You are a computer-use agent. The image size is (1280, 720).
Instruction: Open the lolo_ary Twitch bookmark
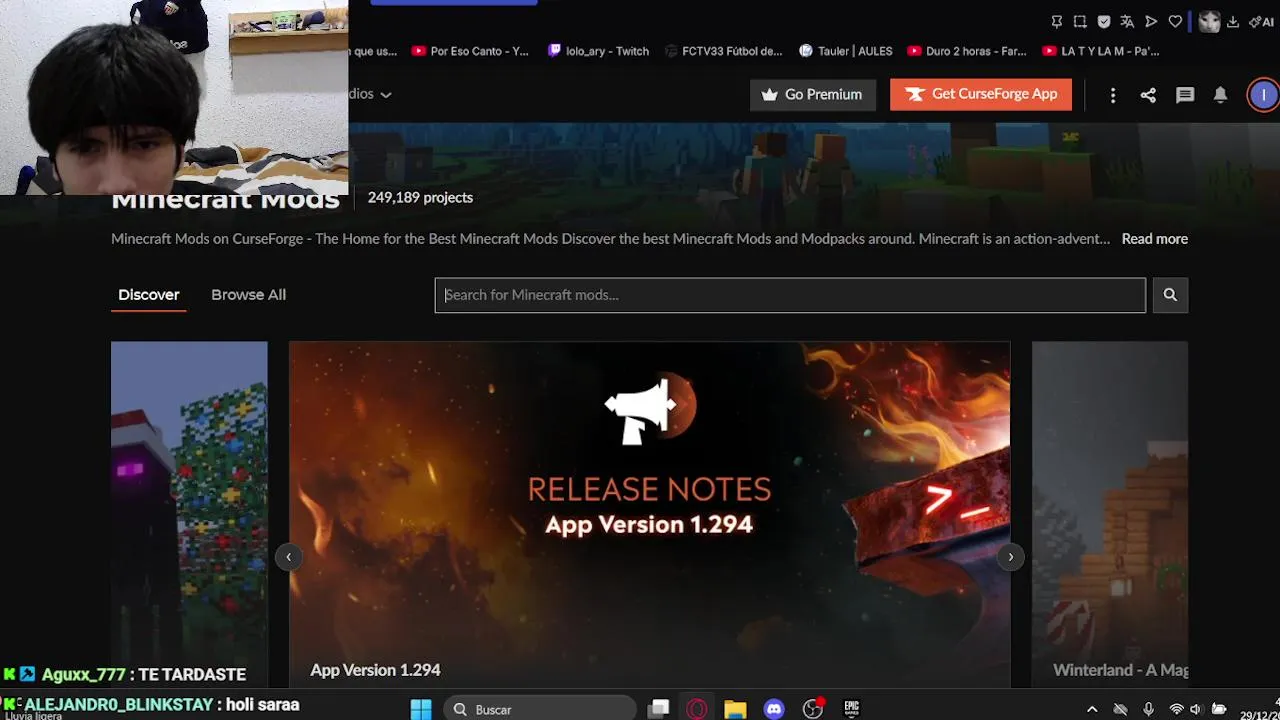(x=598, y=51)
